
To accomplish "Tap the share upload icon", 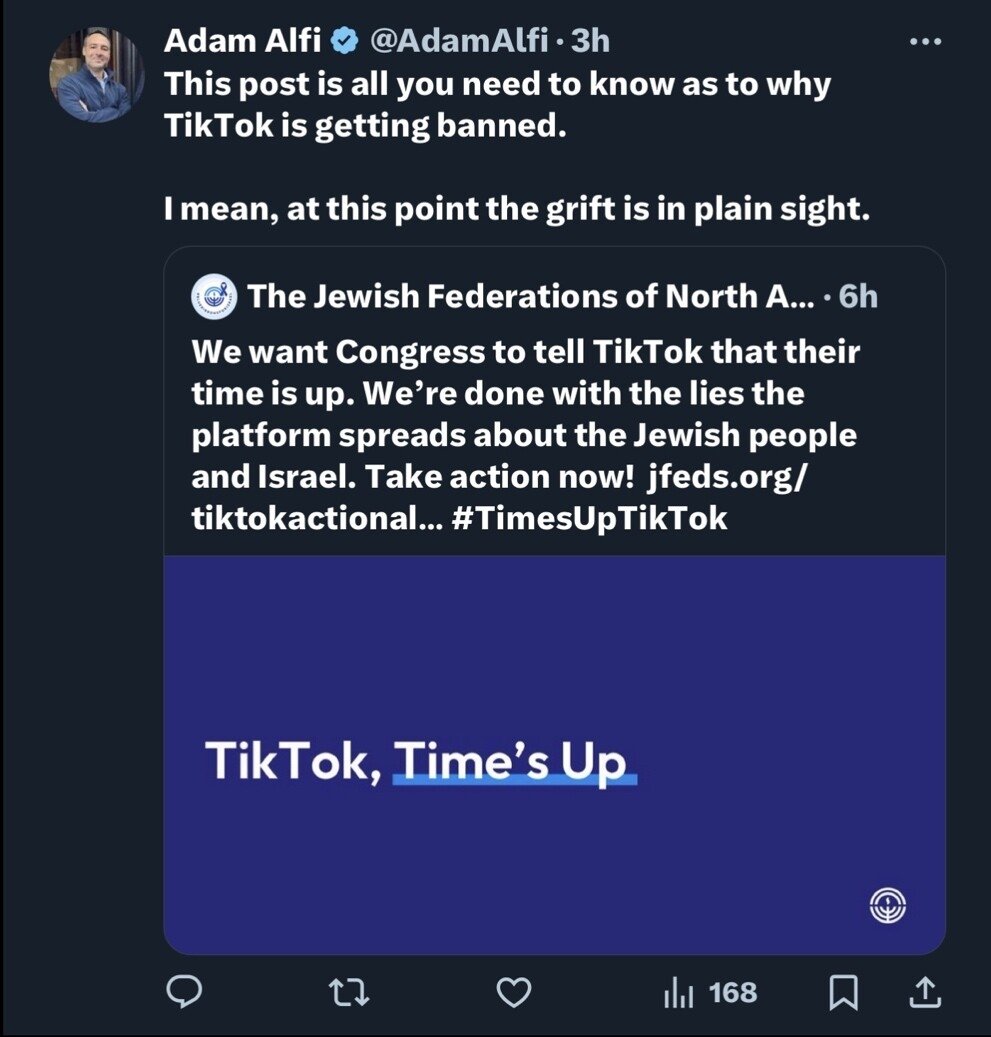I will [x=924, y=992].
